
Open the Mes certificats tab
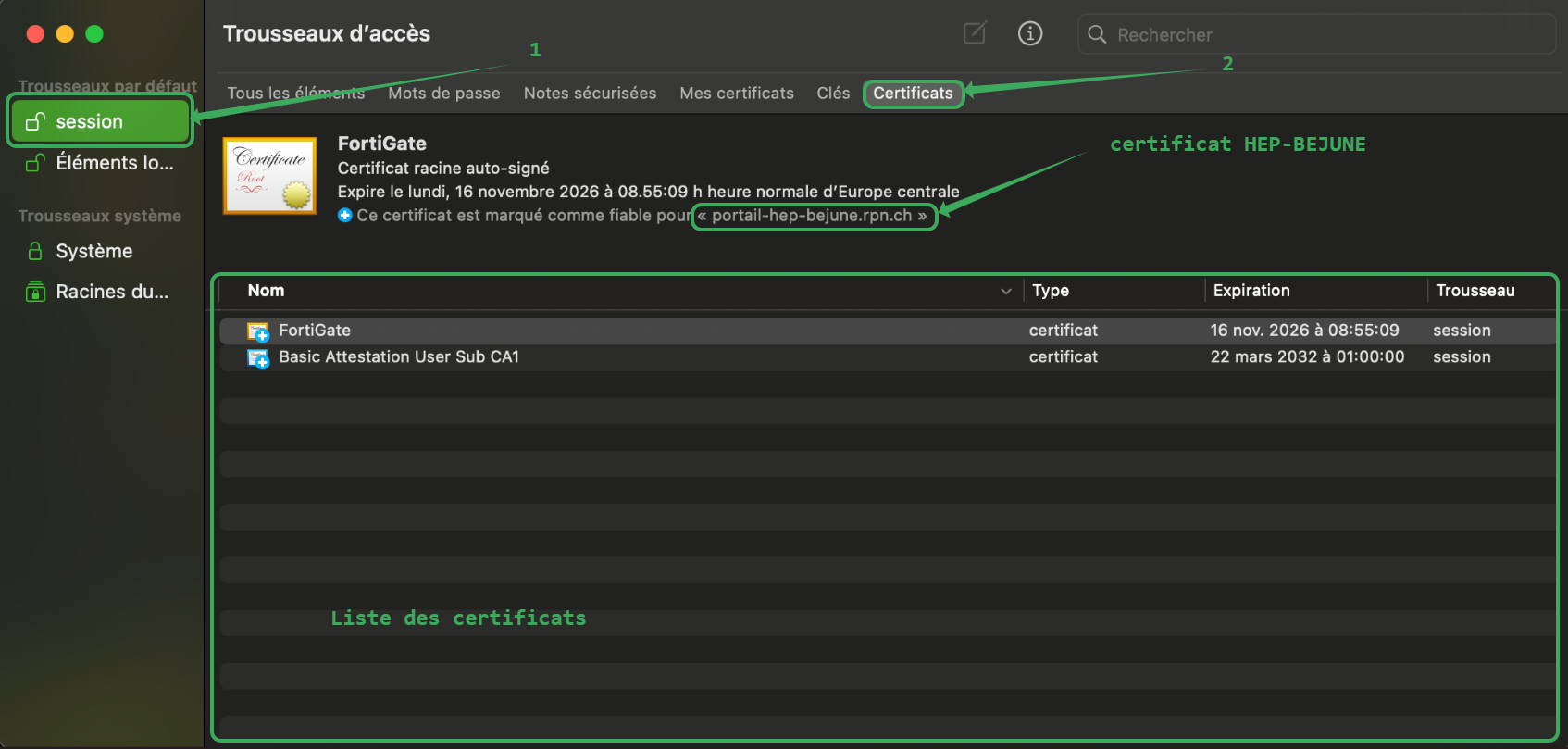point(737,93)
